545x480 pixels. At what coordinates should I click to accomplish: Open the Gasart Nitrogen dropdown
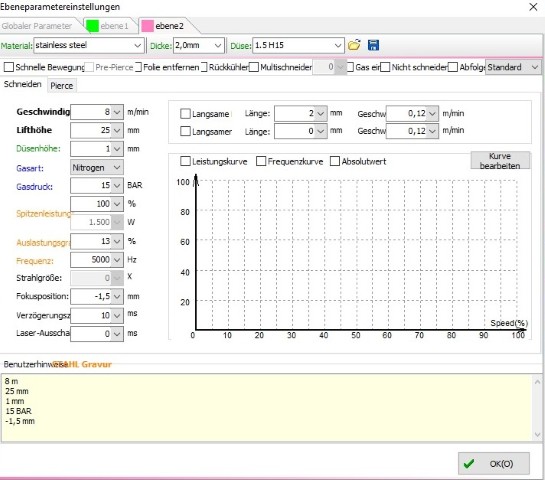[x=97, y=168]
